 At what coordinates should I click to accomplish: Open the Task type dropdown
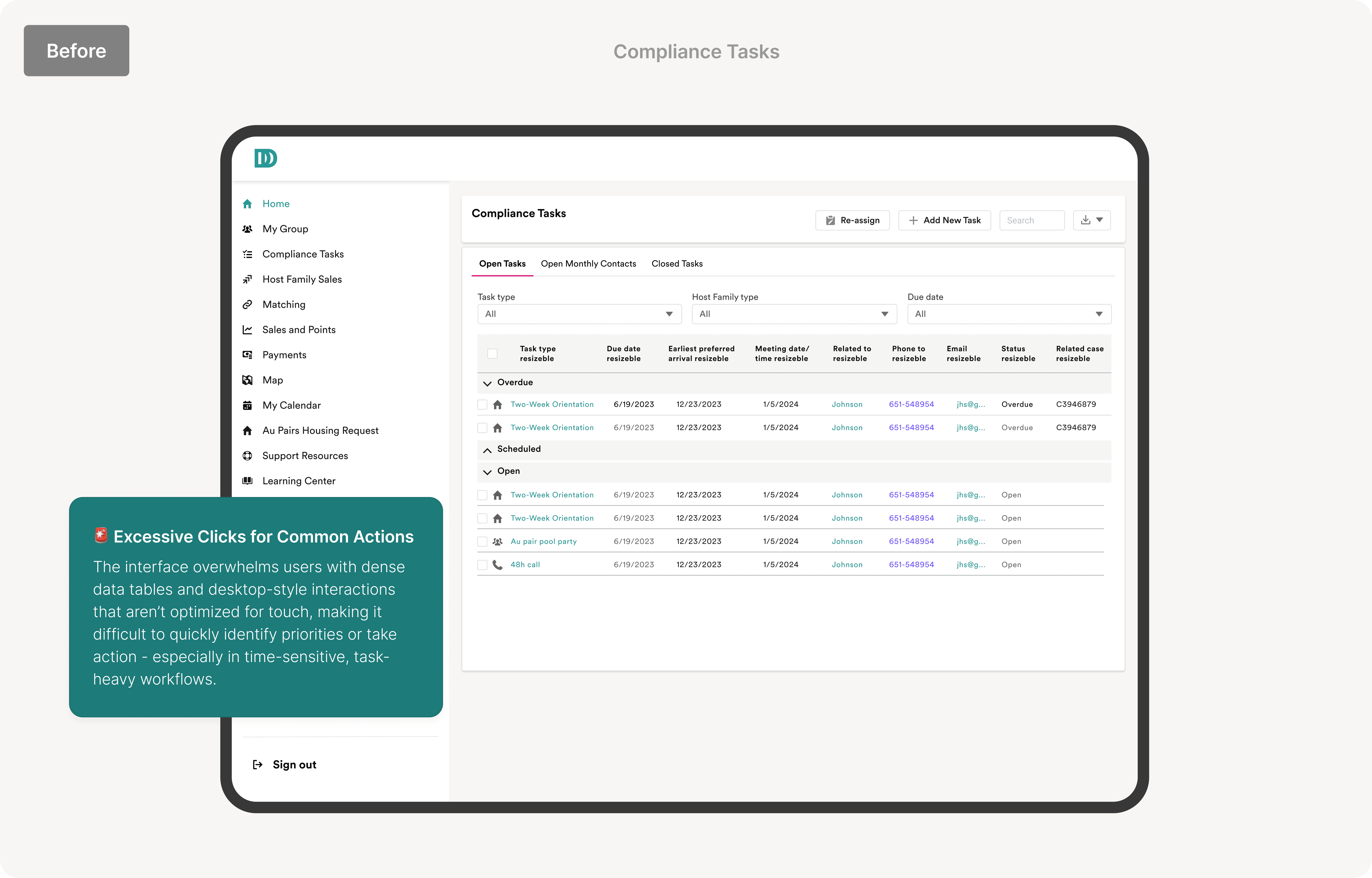click(x=579, y=314)
